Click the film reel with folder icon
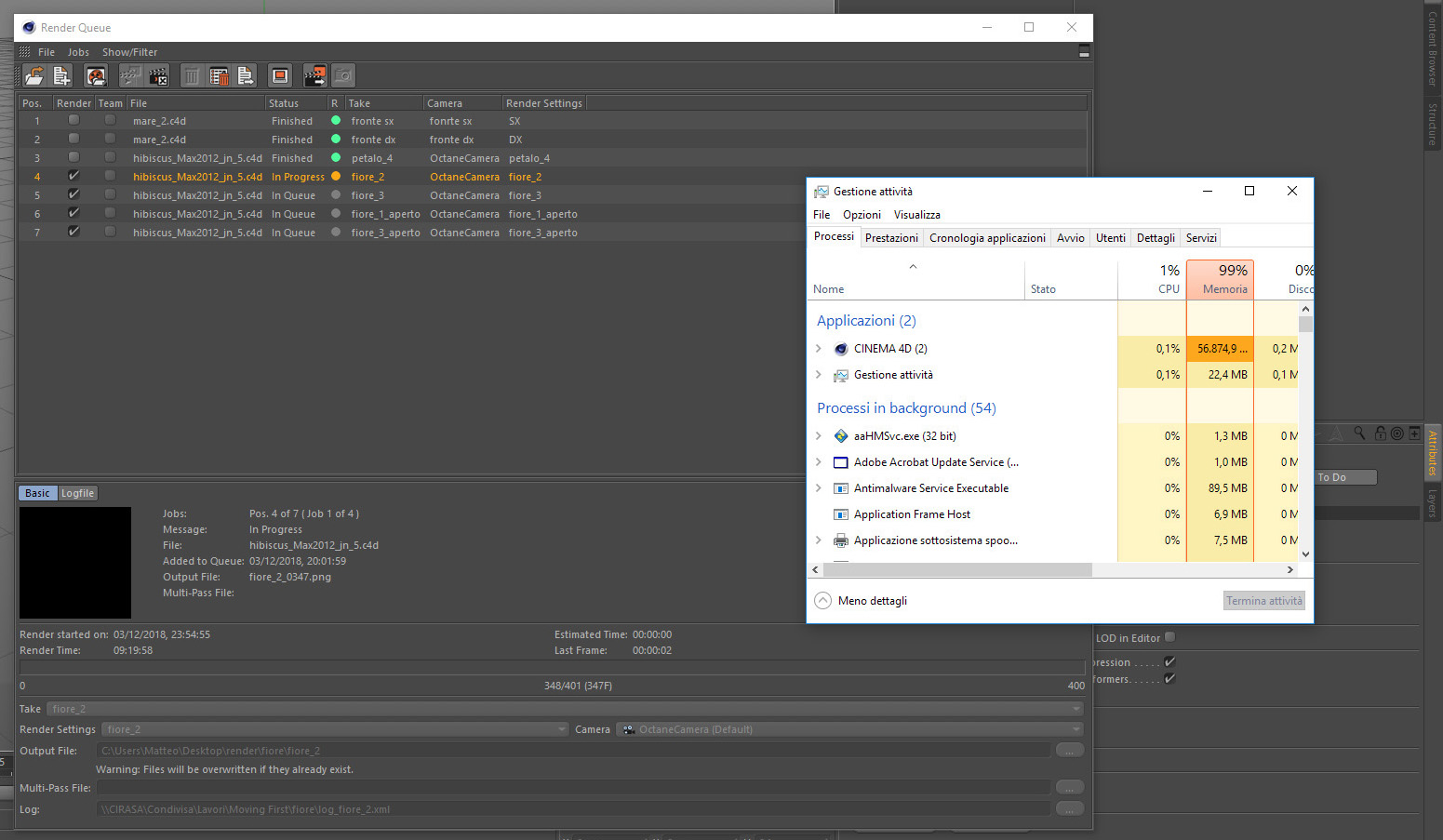 pyautogui.click(x=95, y=76)
